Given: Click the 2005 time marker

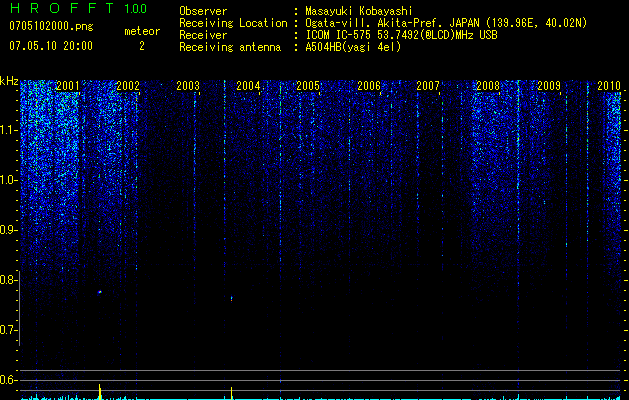Looking at the screenshot, I should coord(308,86).
